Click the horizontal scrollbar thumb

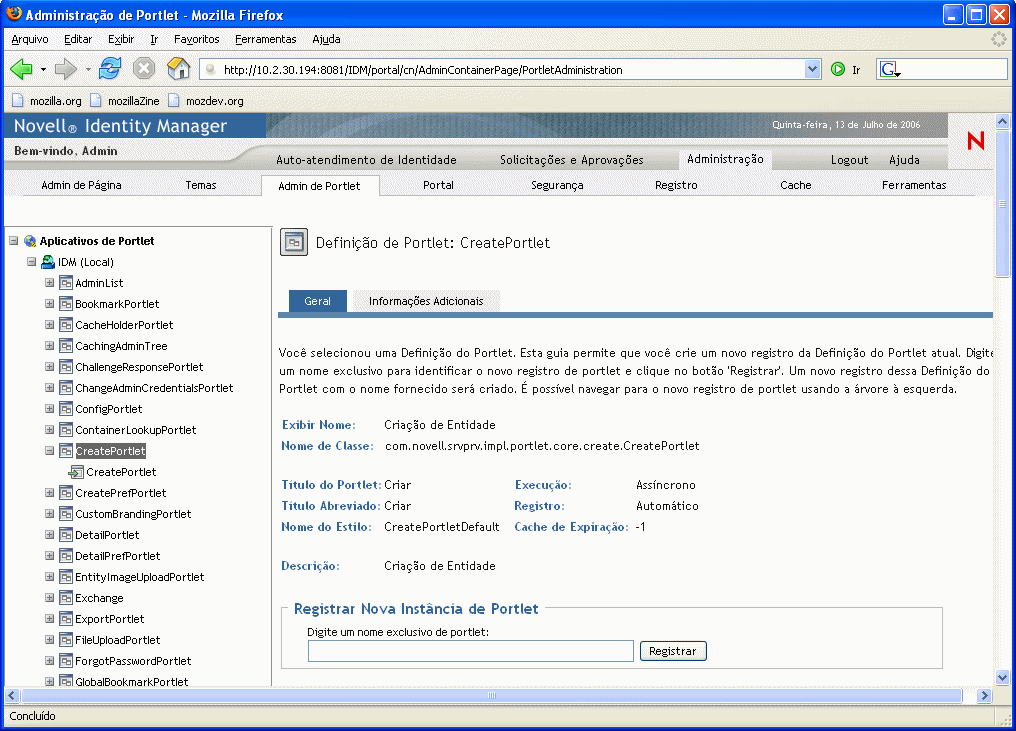[492, 695]
